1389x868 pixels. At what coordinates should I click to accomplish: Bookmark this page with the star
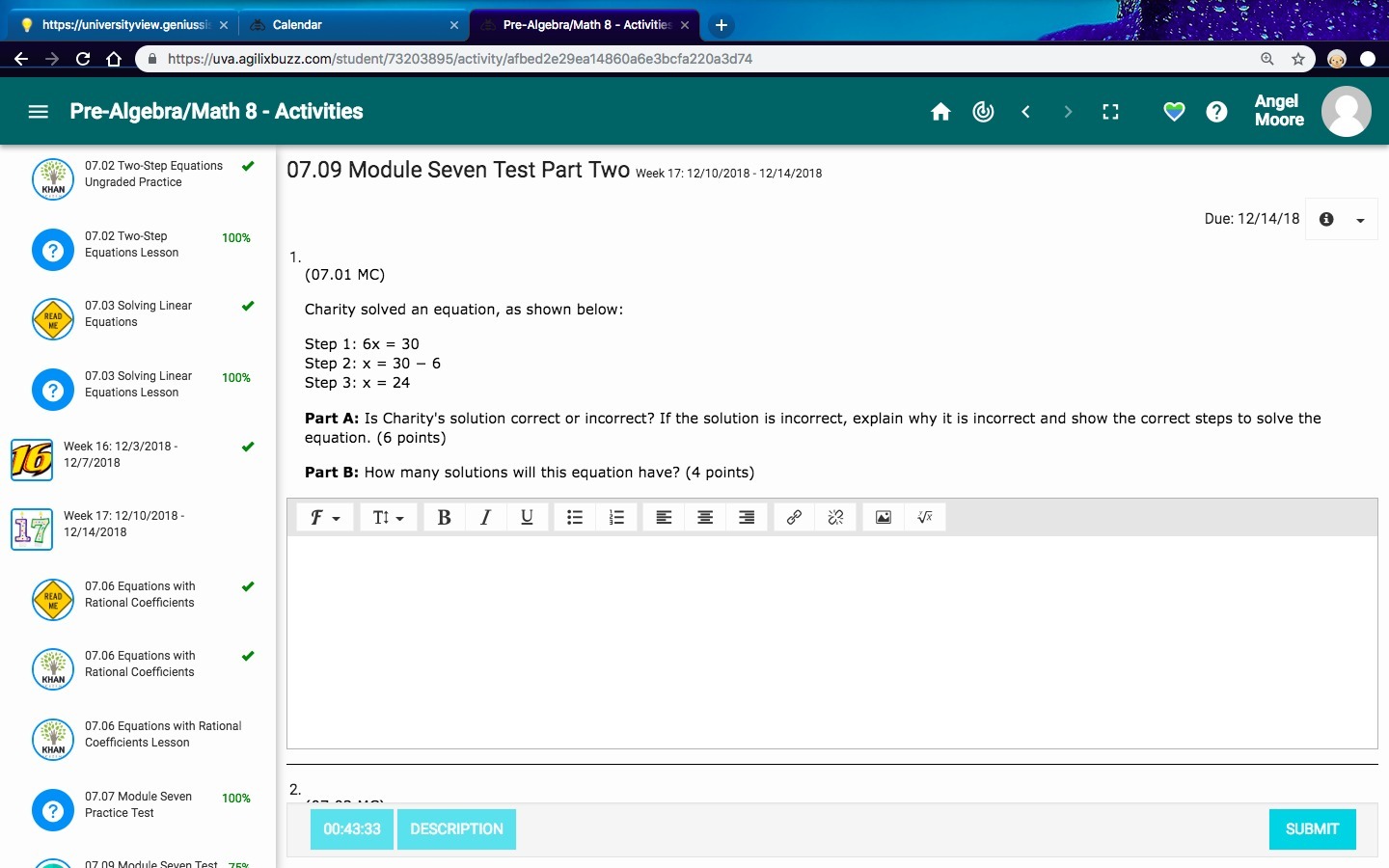tap(1298, 59)
